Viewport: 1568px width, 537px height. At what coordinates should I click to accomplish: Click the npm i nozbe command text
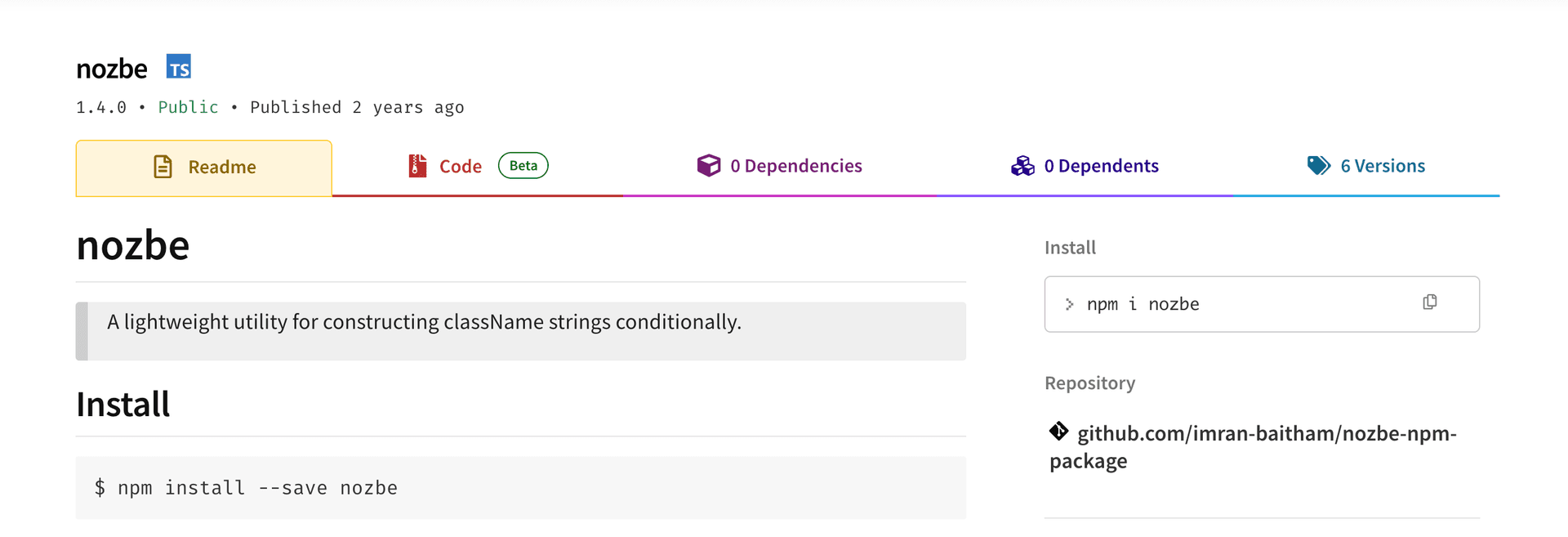coord(1143,304)
